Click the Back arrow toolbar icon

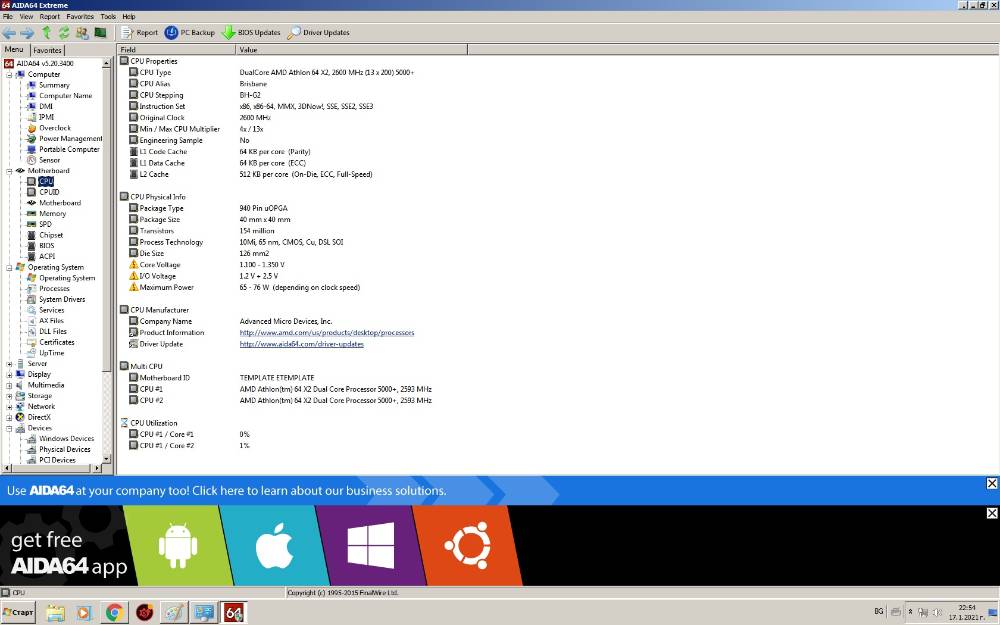coord(9,33)
